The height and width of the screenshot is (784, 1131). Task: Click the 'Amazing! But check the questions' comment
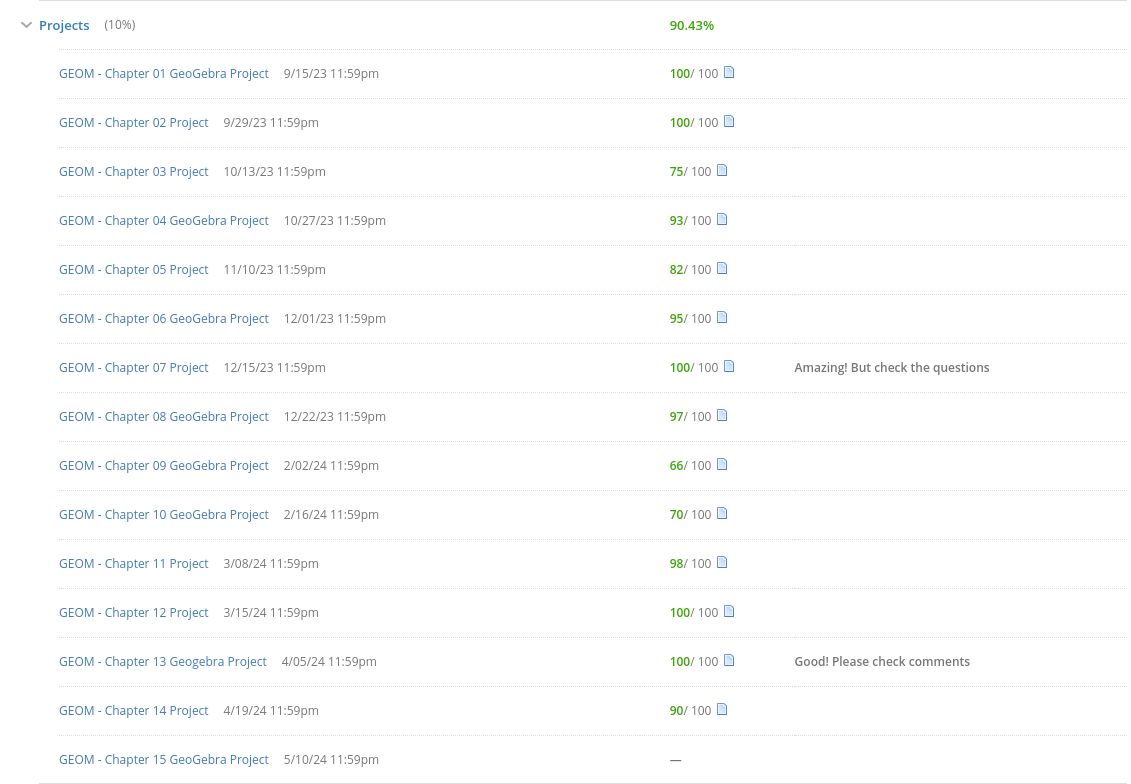pos(891,368)
